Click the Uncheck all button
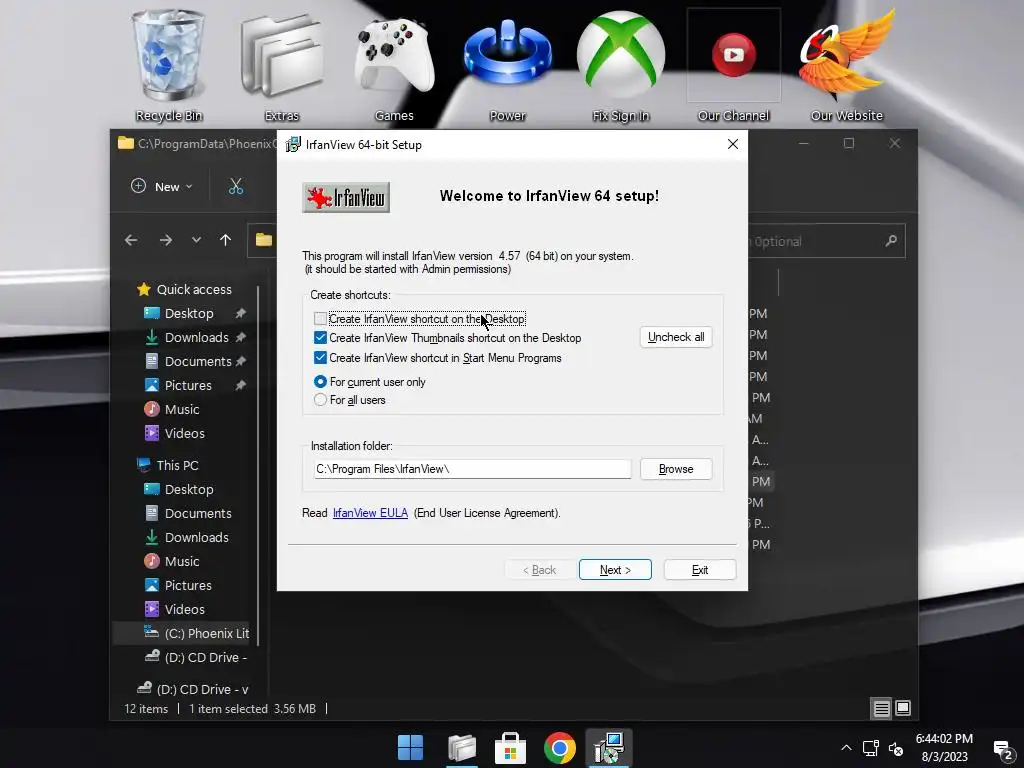The image size is (1024, 768). point(676,337)
